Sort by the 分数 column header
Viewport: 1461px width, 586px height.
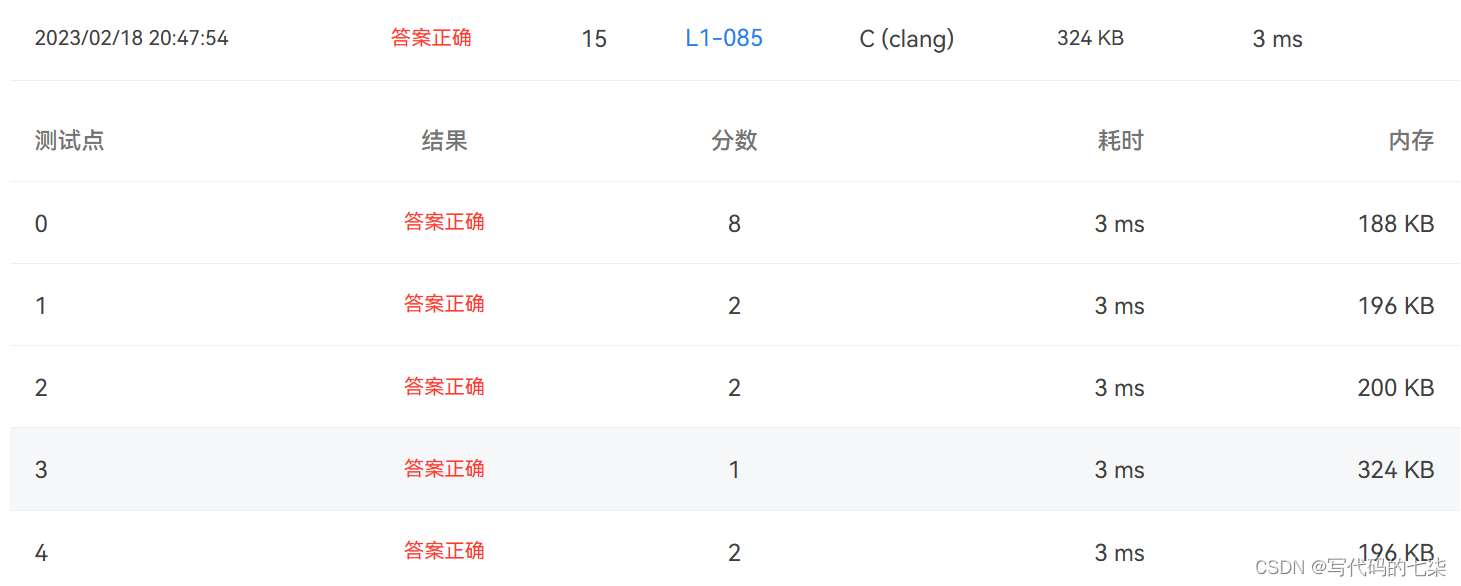[x=734, y=140]
